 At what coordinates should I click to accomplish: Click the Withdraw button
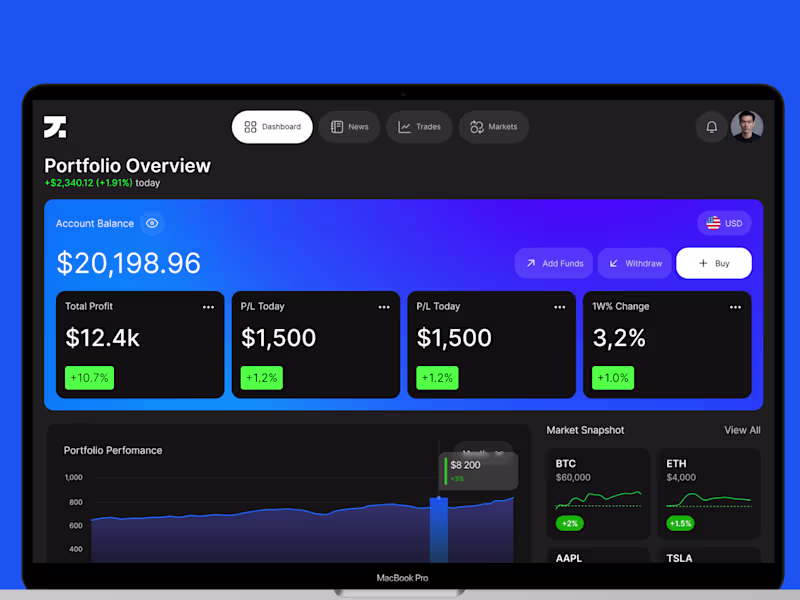pyautogui.click(x=635, y=263)
